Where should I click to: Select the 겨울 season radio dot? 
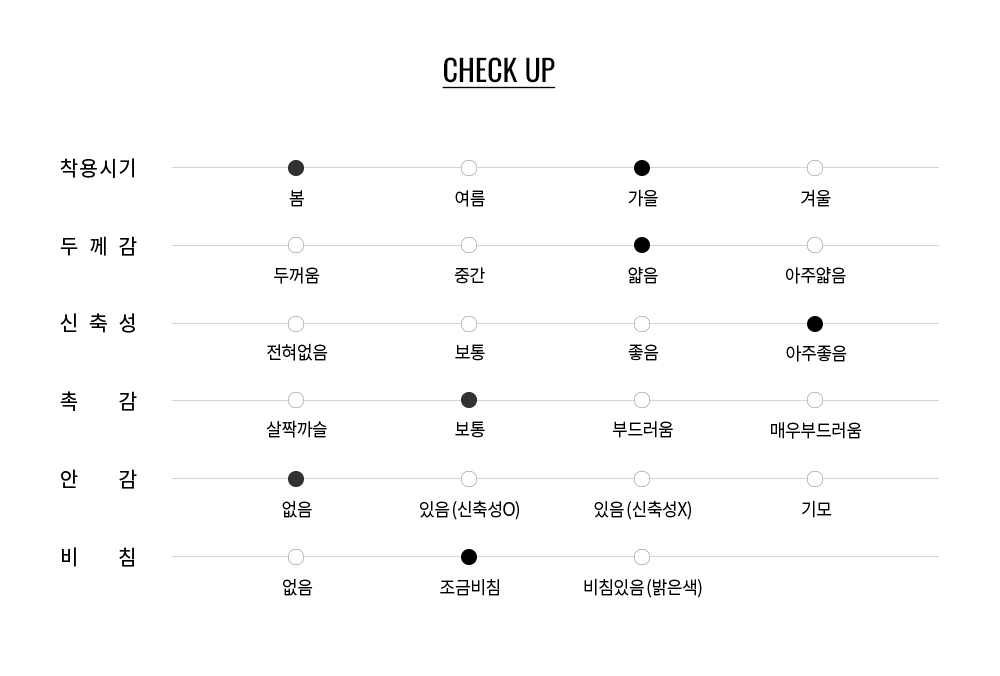click(x=814, y=168)
